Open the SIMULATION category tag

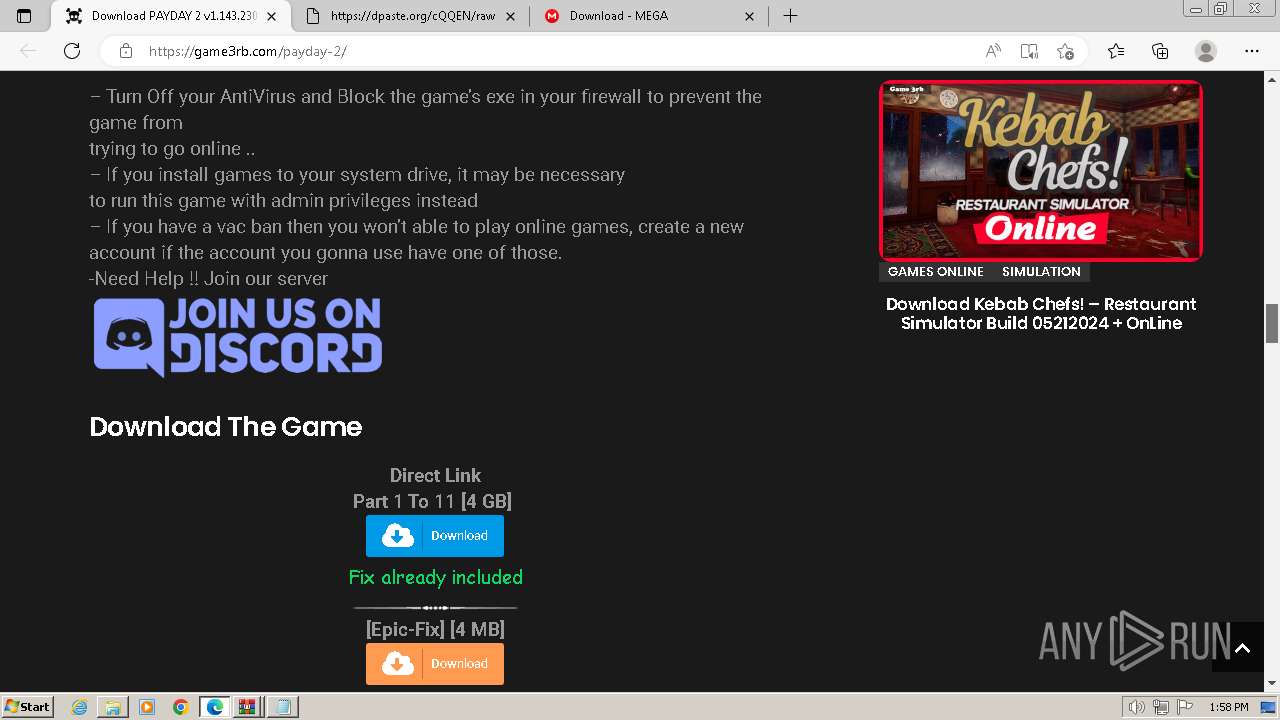point(1041,272)
